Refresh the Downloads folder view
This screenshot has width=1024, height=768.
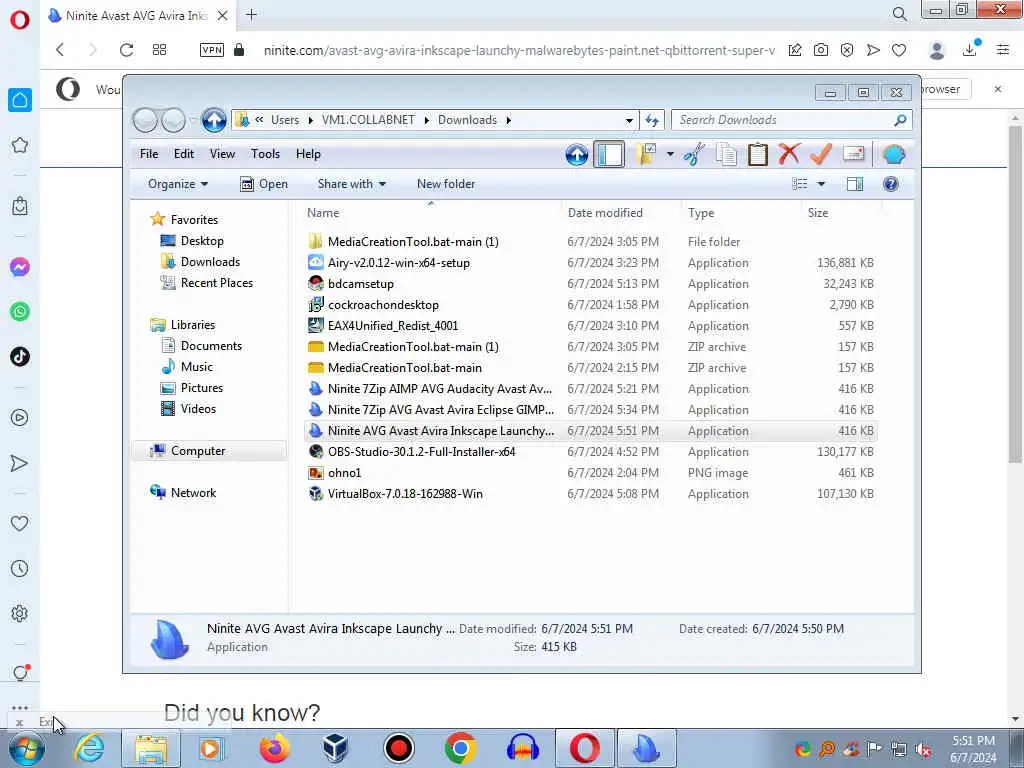(x=652, y=120)
